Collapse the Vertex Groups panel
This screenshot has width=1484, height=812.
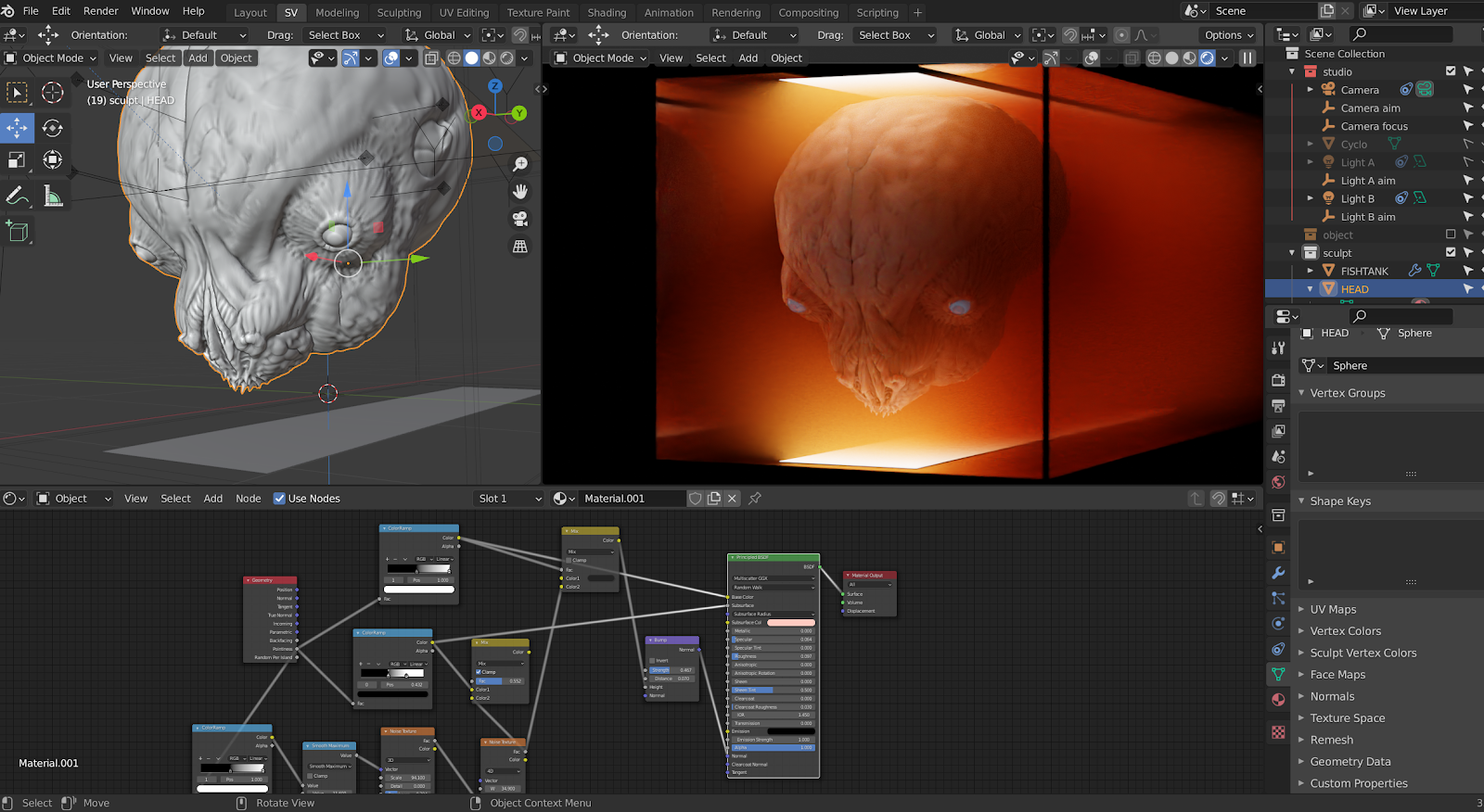(1301, 393)
